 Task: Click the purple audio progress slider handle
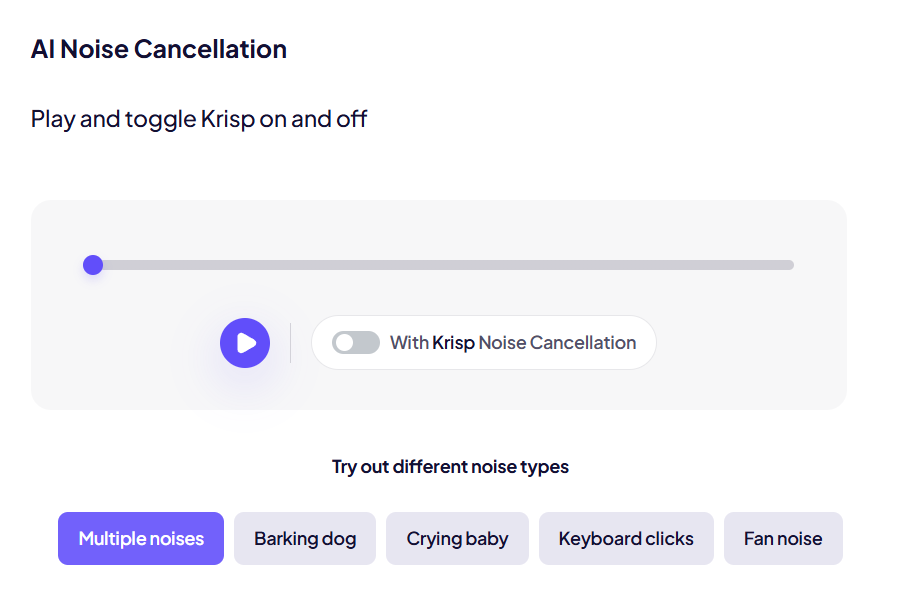click(x=93, y=265)
